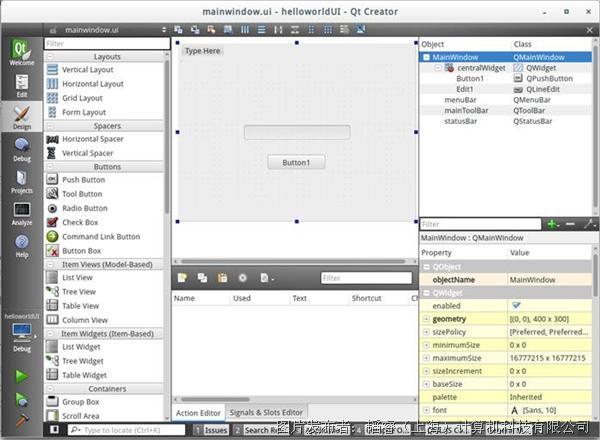The width and height of the screenshot is (600, 440).
Task: Collapse the Layouts widget category
Action: click(x=50, y=57)
